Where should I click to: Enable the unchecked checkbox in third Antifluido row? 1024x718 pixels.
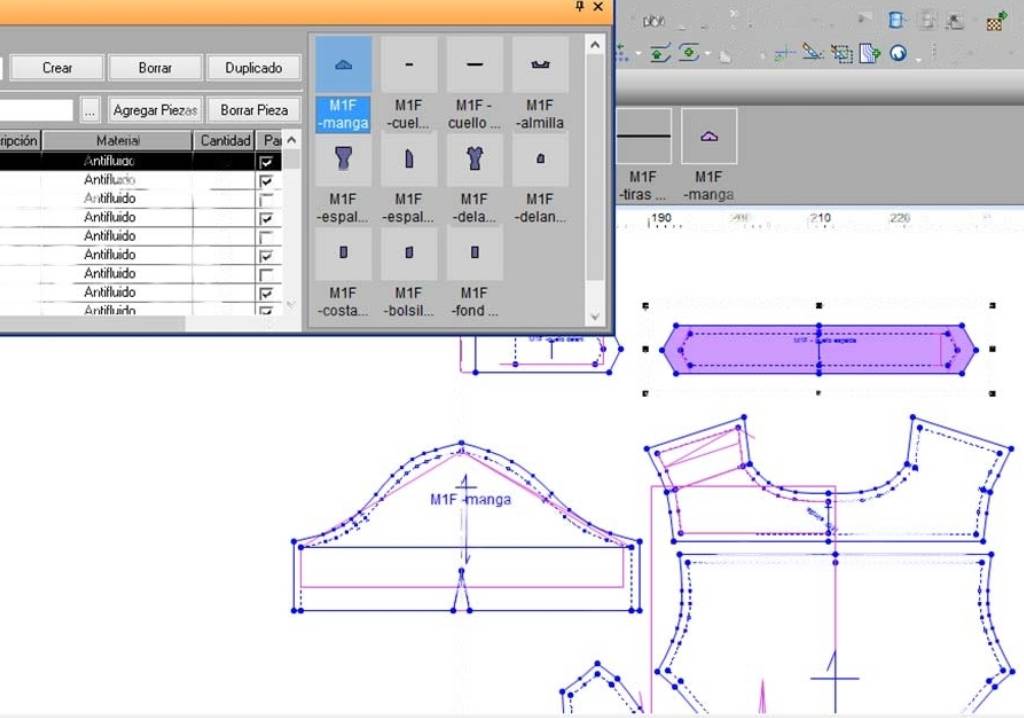(266, 199)
